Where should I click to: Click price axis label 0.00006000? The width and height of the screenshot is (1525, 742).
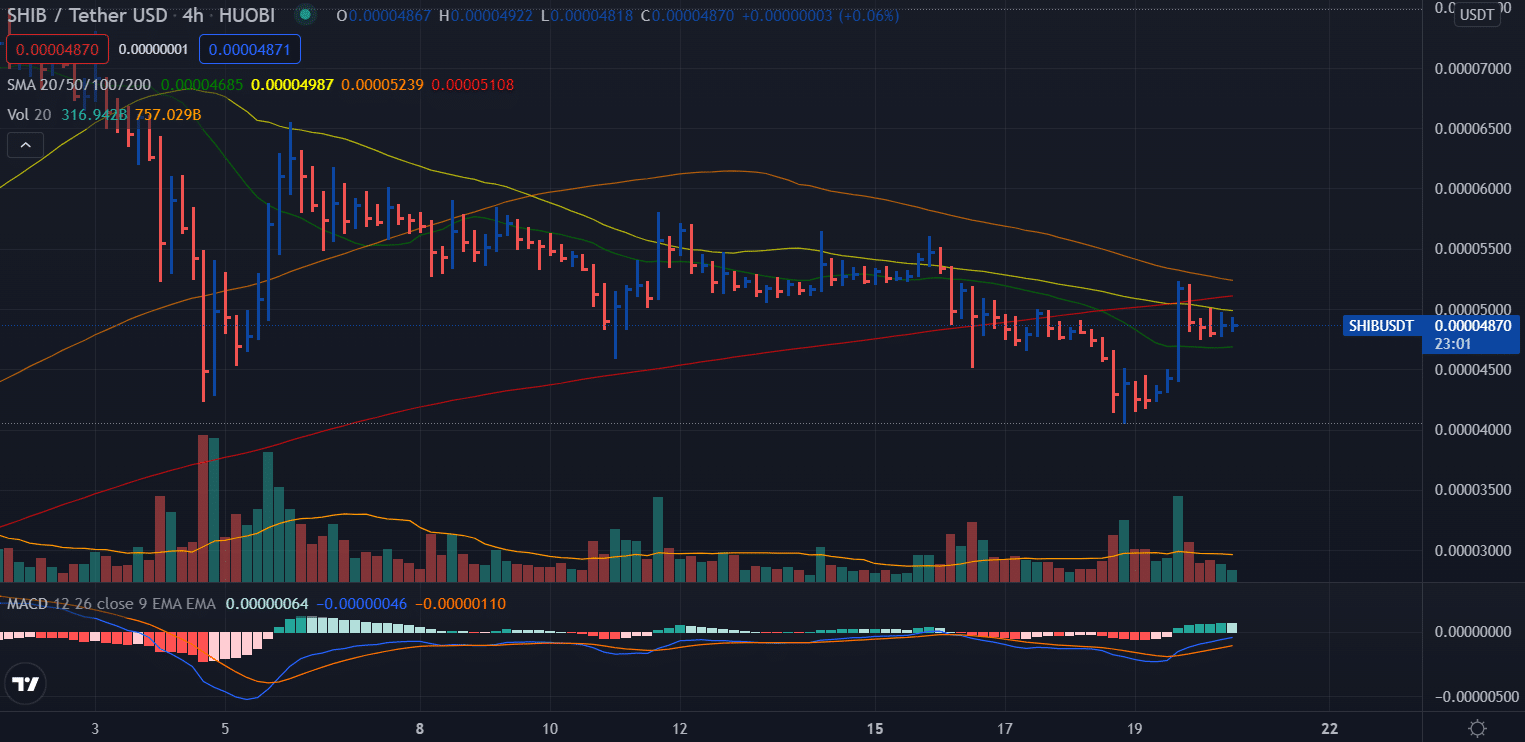tap(1472, 189)
